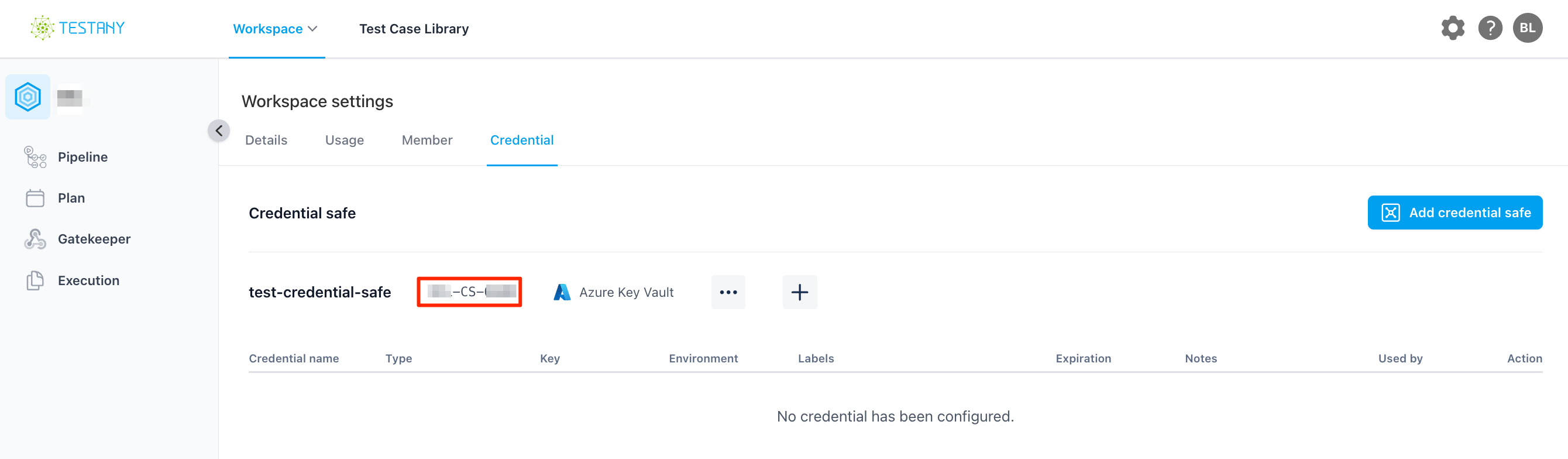
Task: Open the three-dots menu for test-credential-safe
Action: click(728, 292)
